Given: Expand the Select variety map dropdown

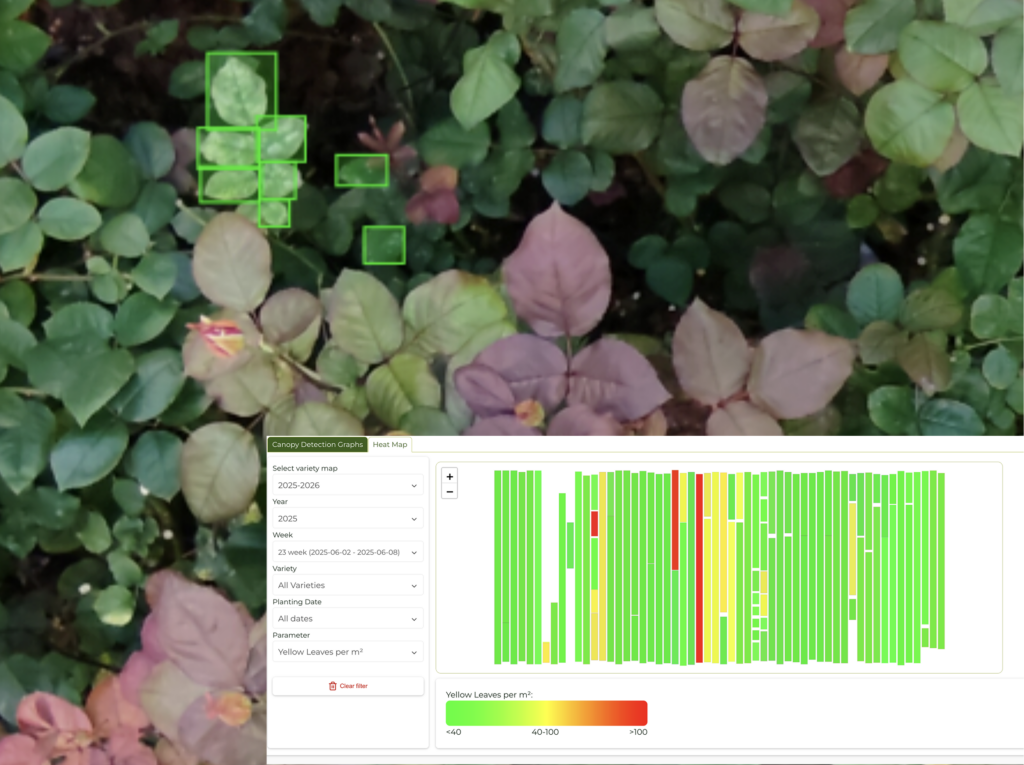Looking at the screenshot, I should 347,485.
